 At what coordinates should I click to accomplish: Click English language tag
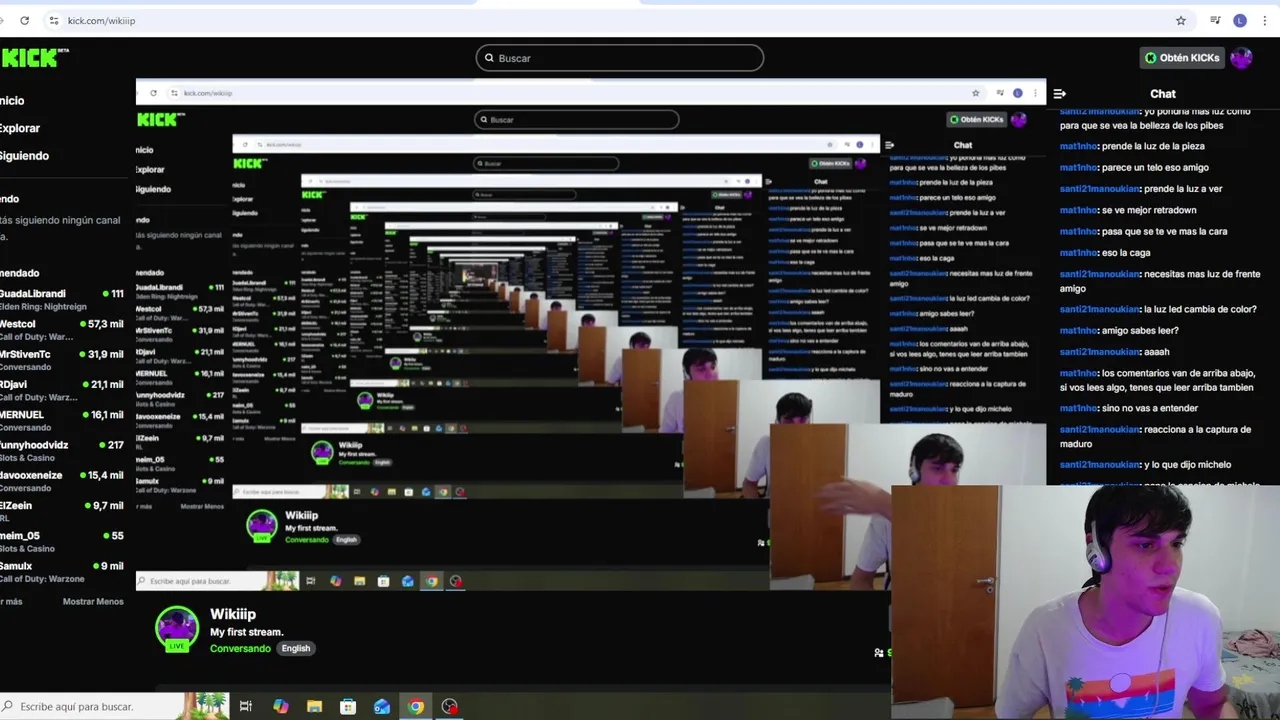pos(296,648)
